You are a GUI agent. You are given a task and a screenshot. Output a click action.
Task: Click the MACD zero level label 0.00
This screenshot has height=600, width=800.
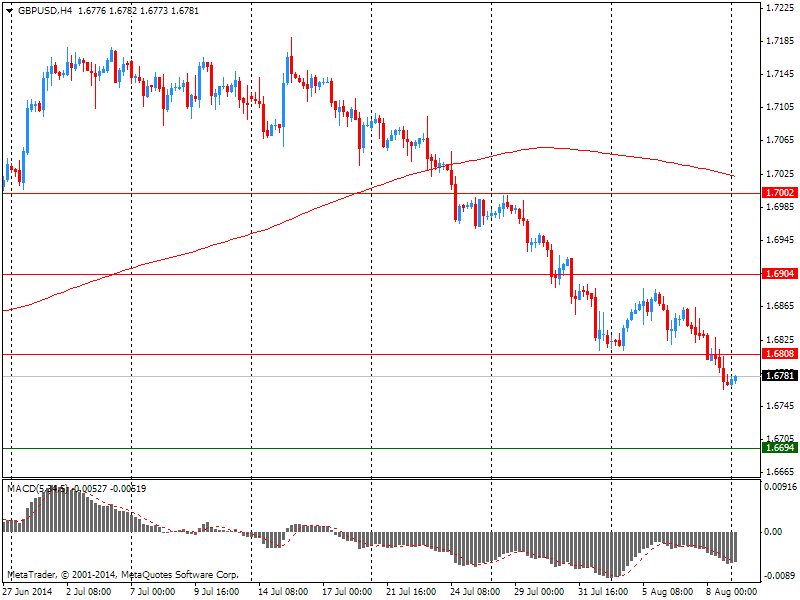click(773, 532)
